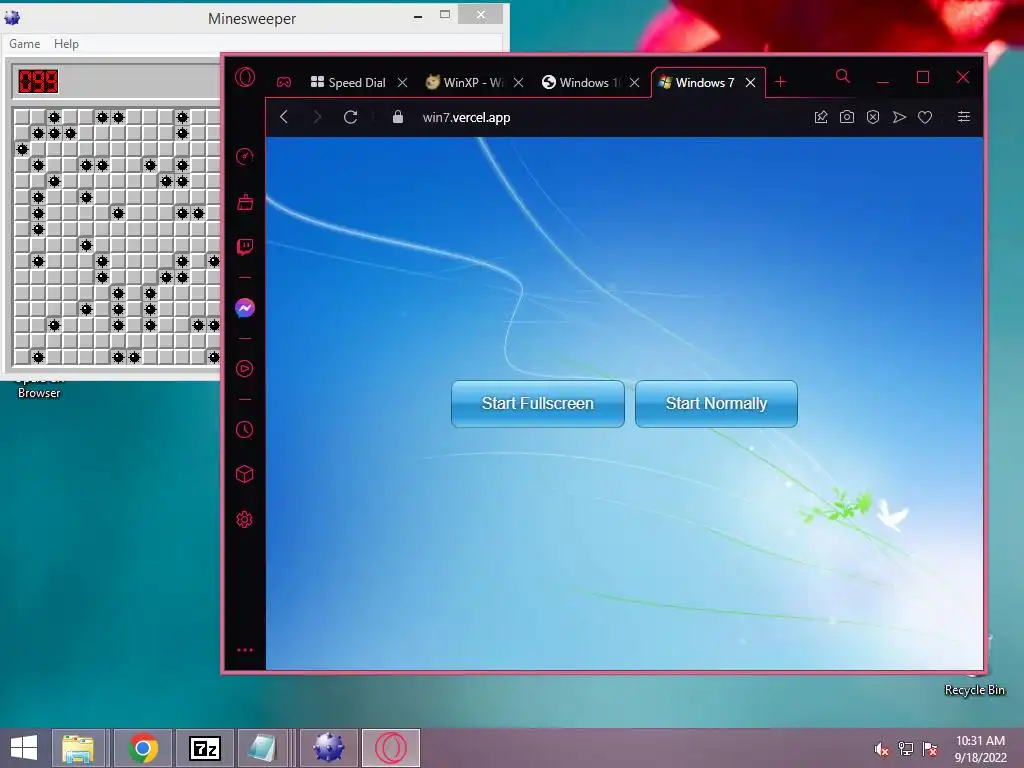Open the Game menu in Minesweeper
Screen dimensions: 1024x768
pos(25,44)
